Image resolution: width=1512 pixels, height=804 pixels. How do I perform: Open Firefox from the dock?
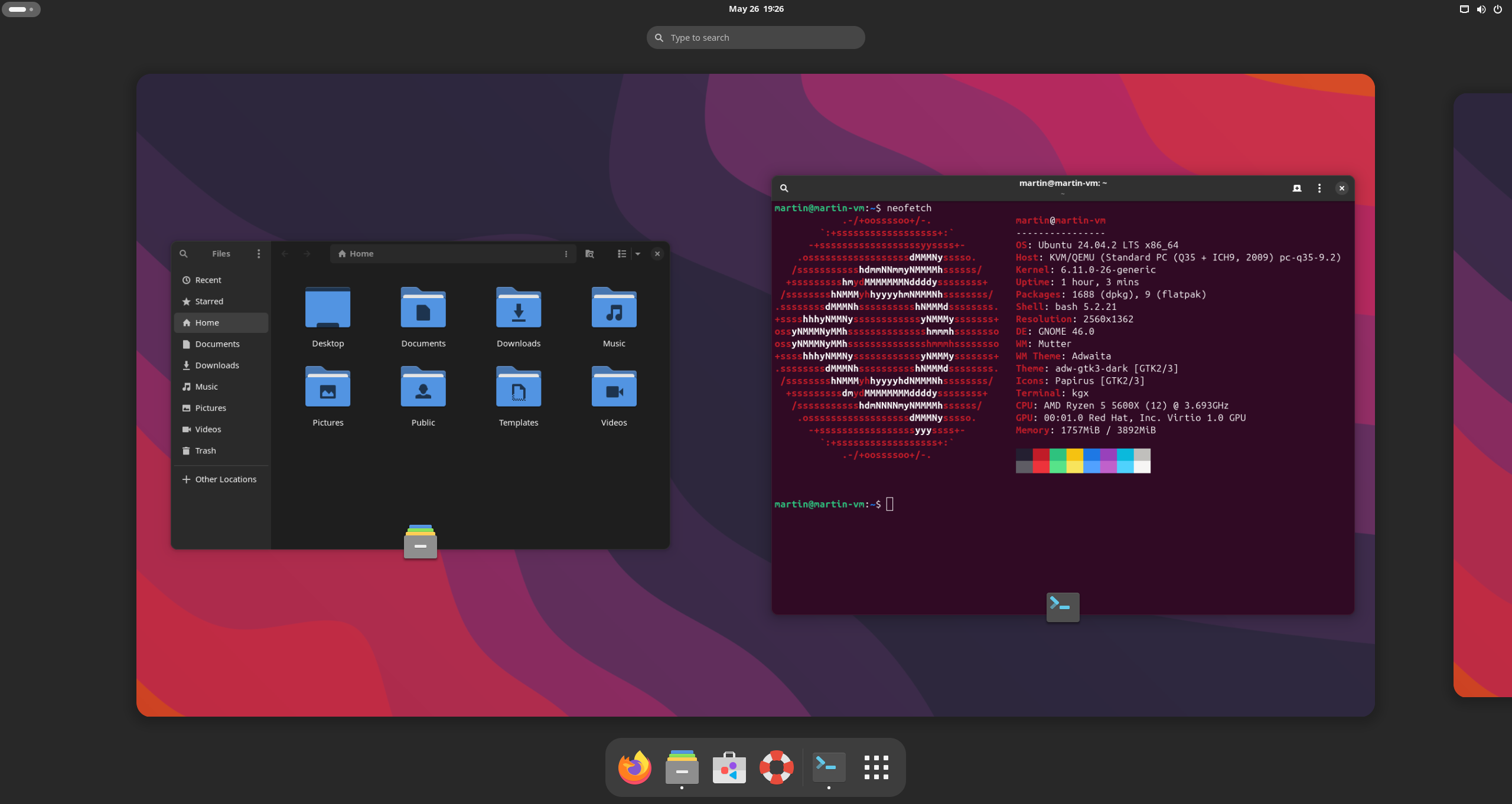click(x=635, y=767)
